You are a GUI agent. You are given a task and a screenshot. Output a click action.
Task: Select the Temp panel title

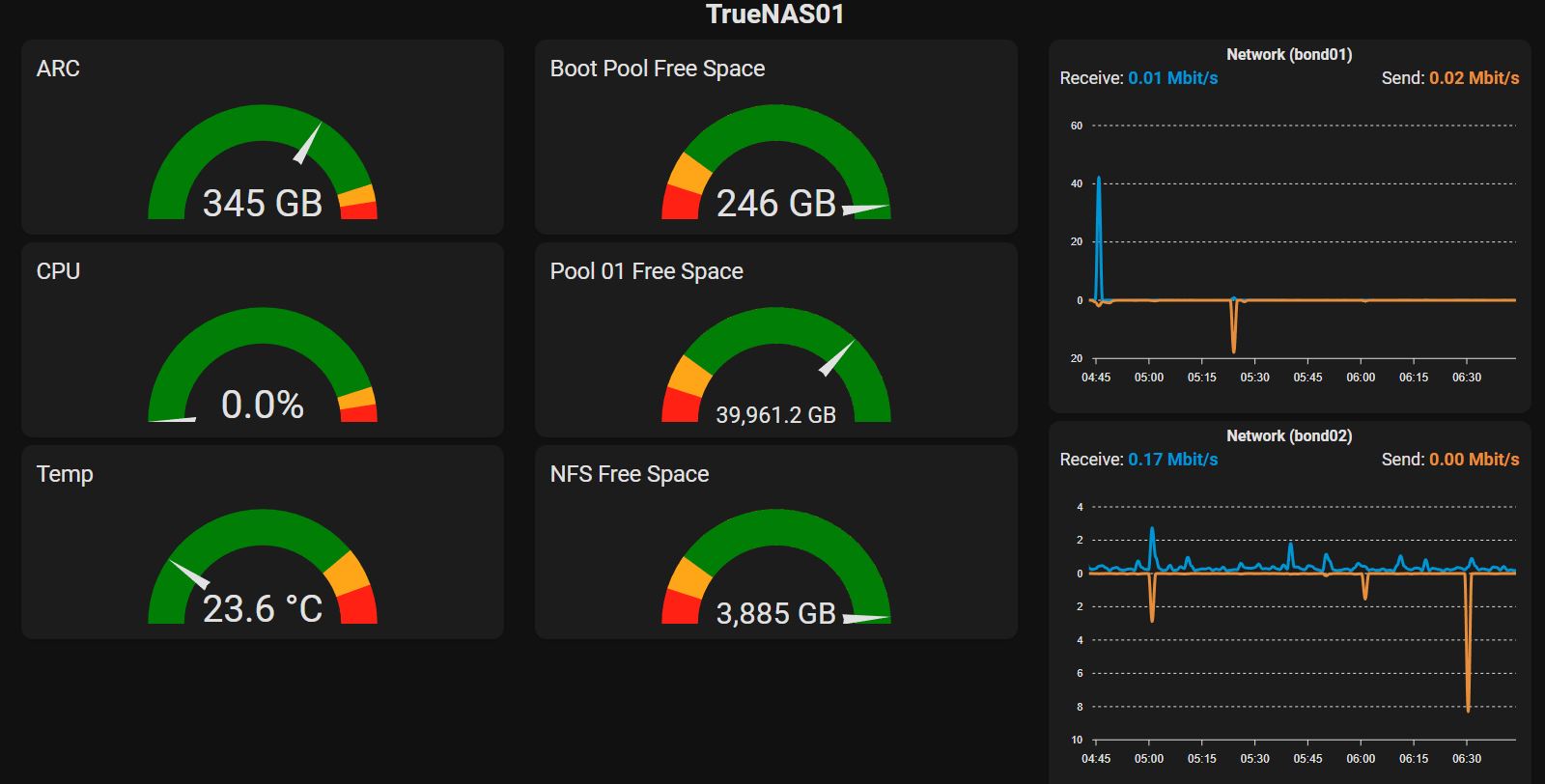pos(65,474)
